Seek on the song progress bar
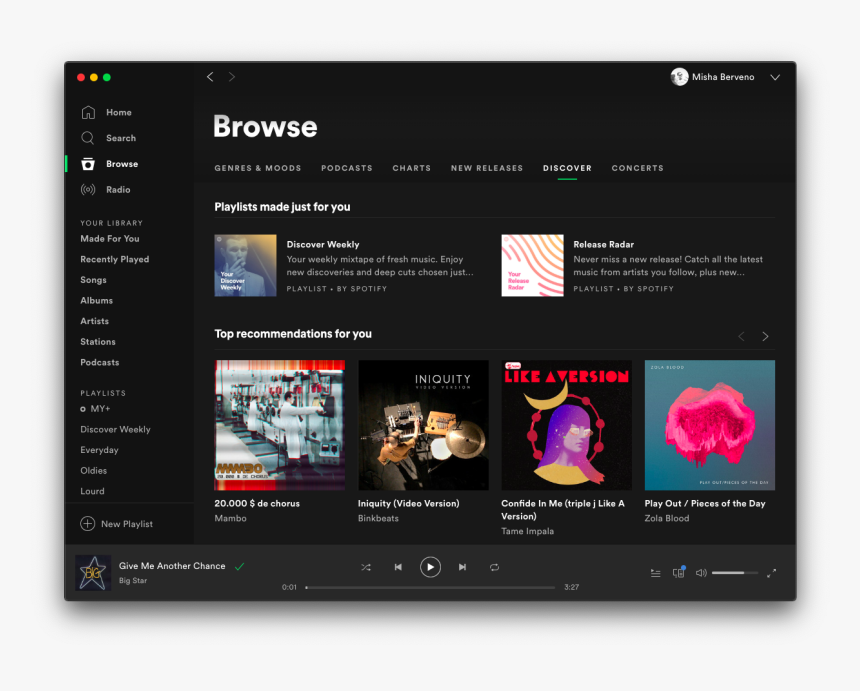This screenshot has height=691, width=860. pyautogui.click(x=431, y=587)
